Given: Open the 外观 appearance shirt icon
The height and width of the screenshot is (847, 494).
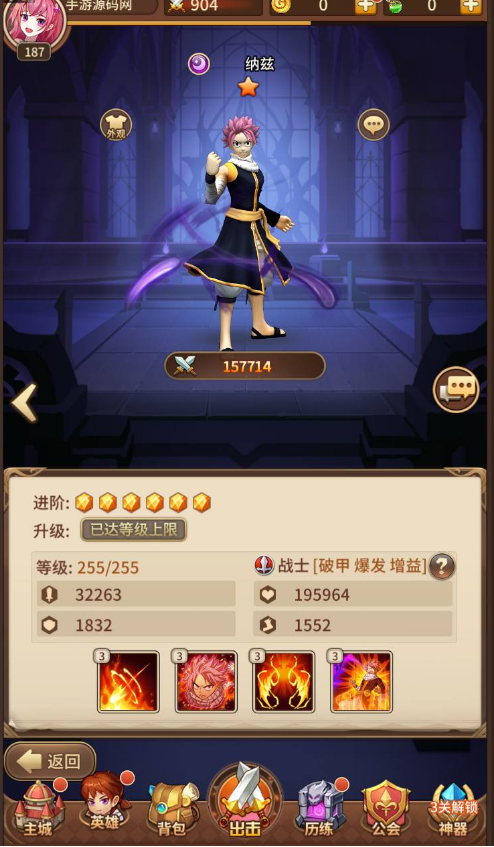Looking at the screenshot, I should coord(116,125).
